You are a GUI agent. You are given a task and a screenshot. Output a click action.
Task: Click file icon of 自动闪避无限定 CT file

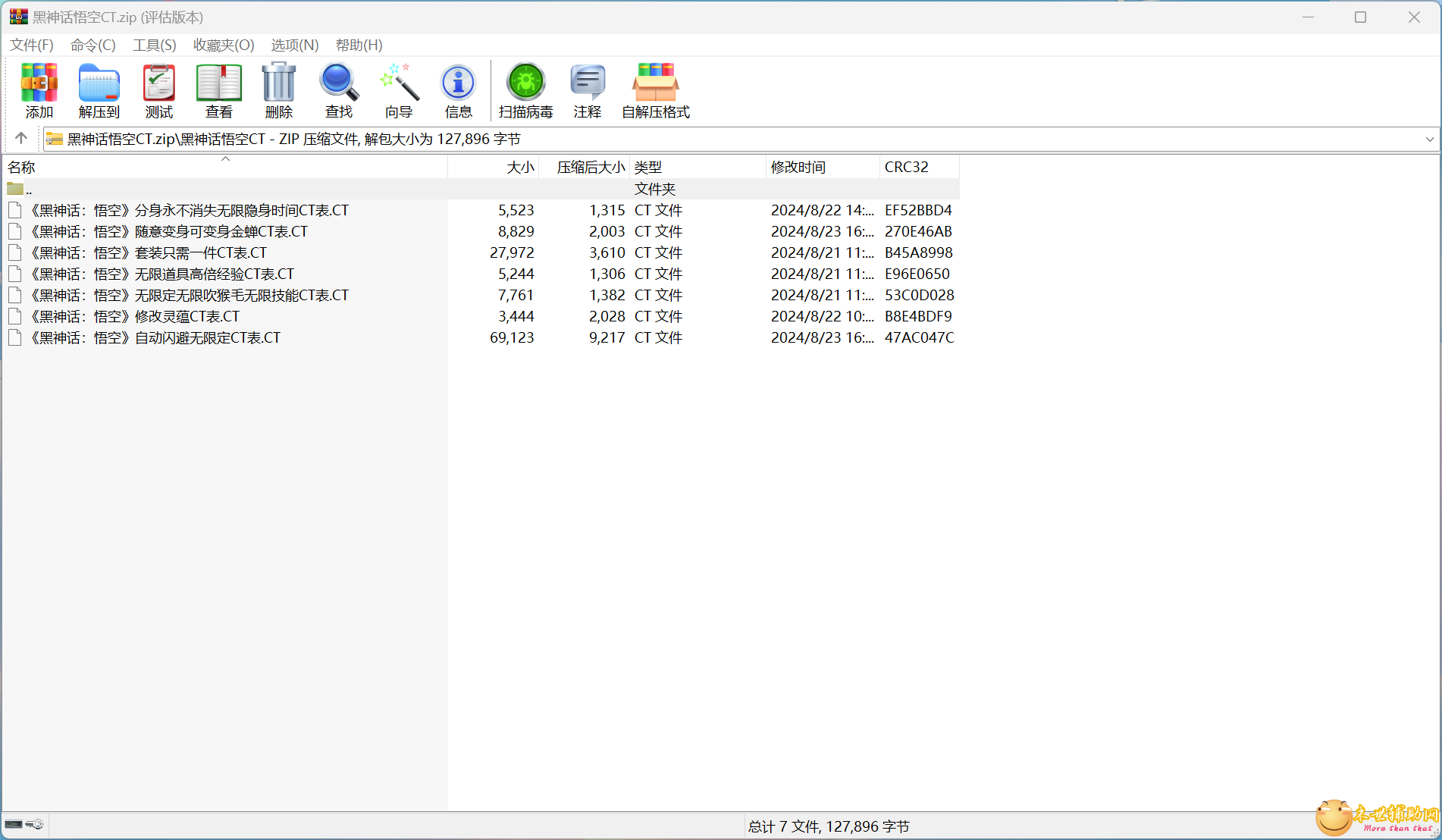[x=14, y=337]
